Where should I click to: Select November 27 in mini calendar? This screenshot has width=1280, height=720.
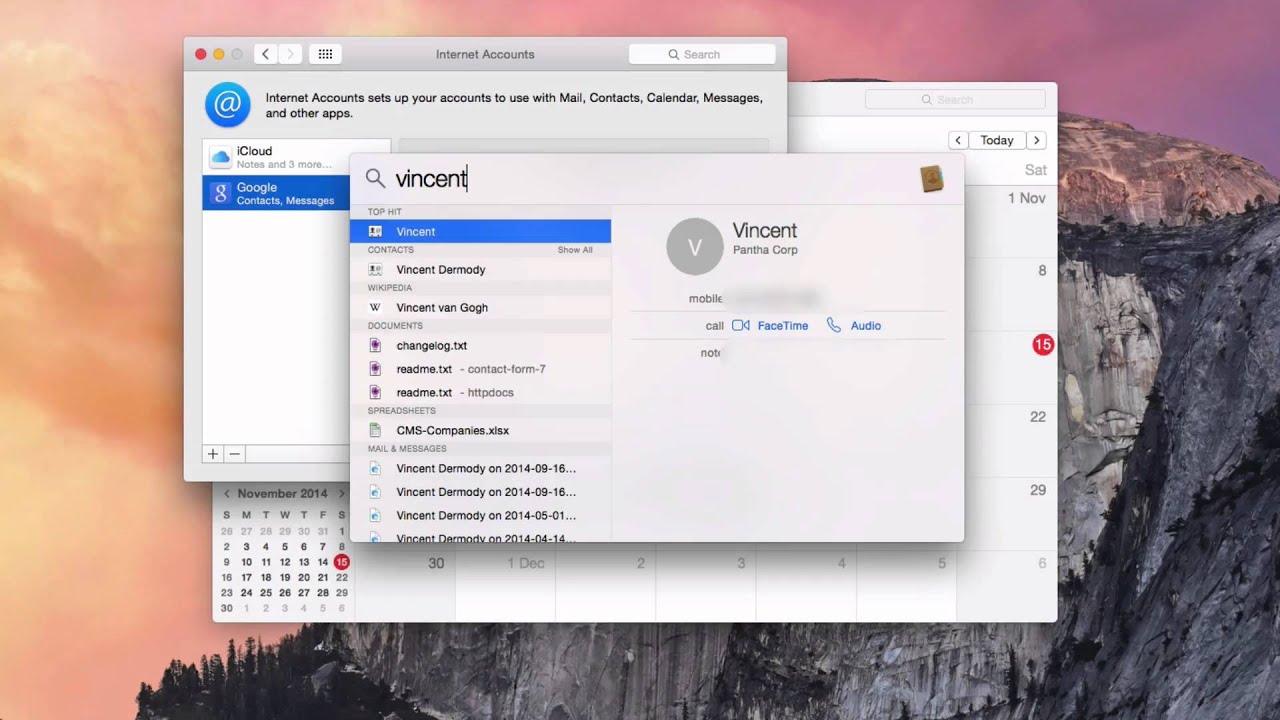[303, 593]
